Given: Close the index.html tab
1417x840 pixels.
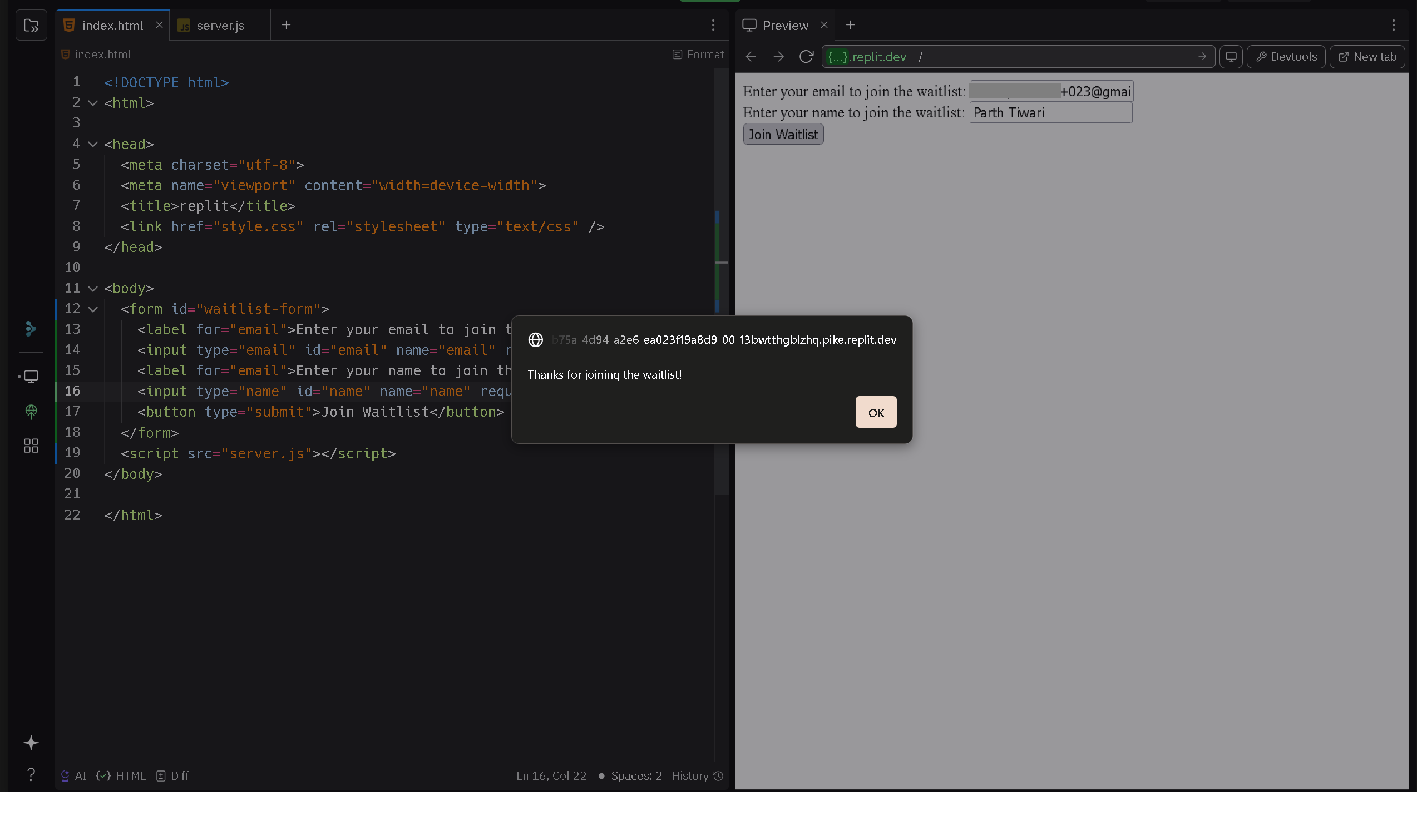Looking at the screenshot, I should click(159, 25).
